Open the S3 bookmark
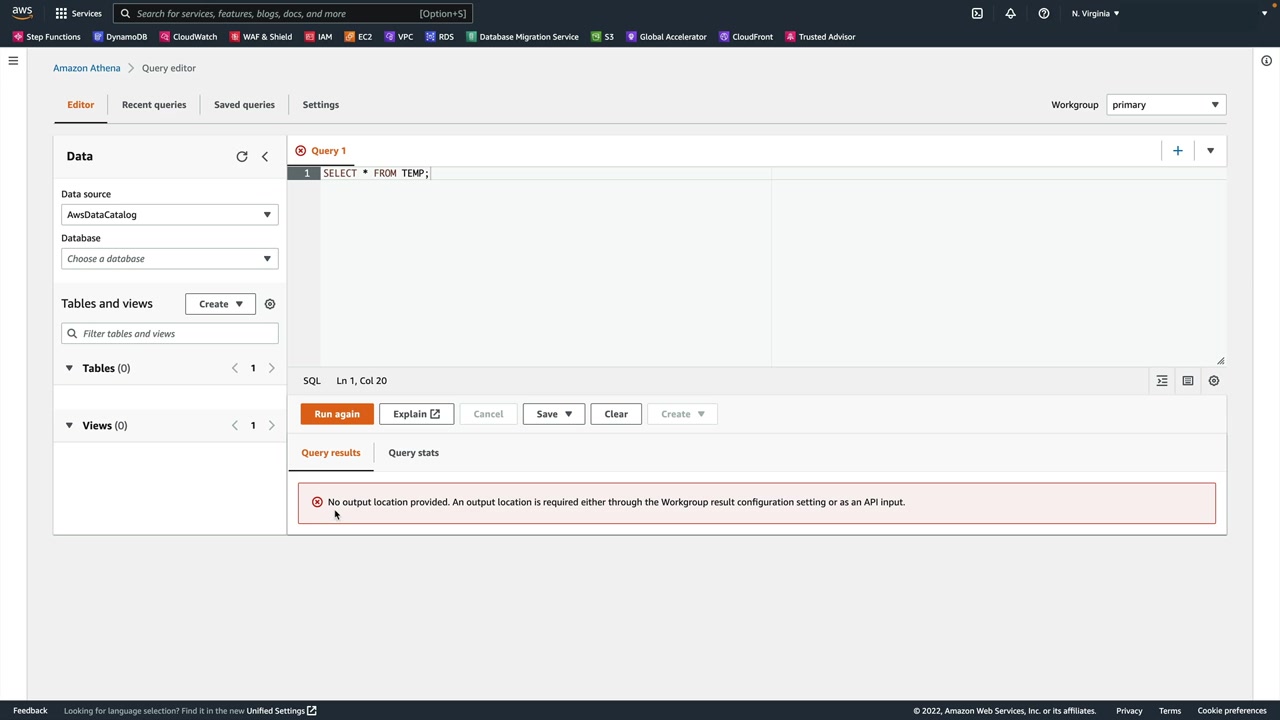 [x=602, y=37]
